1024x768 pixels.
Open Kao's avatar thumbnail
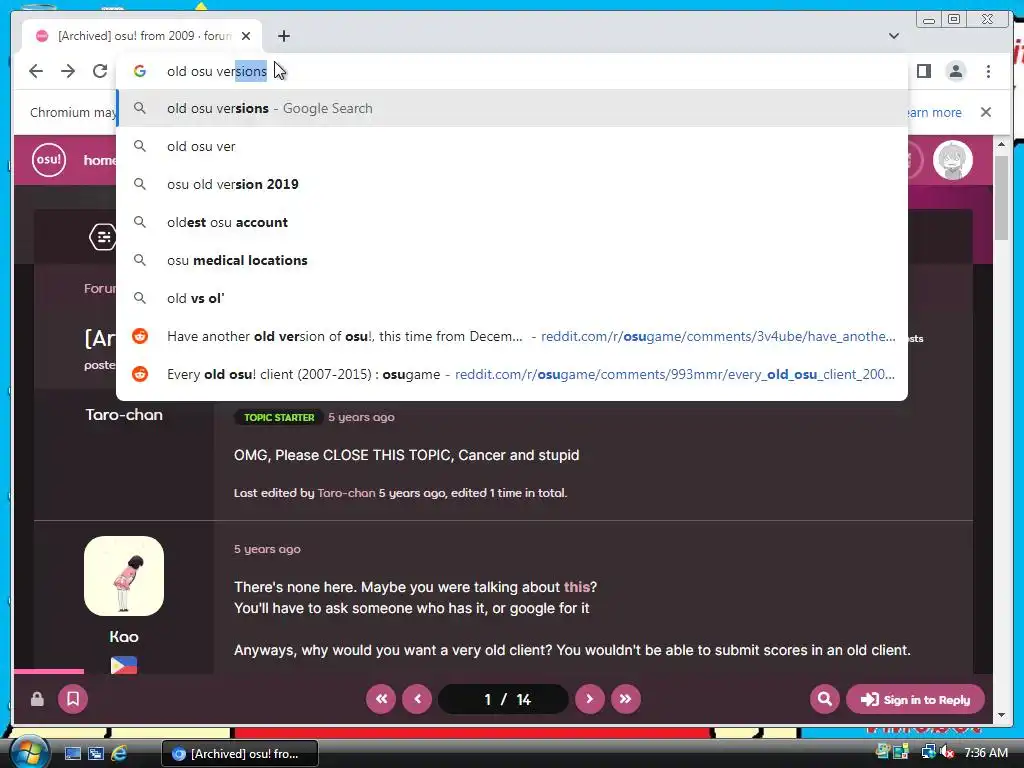coord(124,576)
